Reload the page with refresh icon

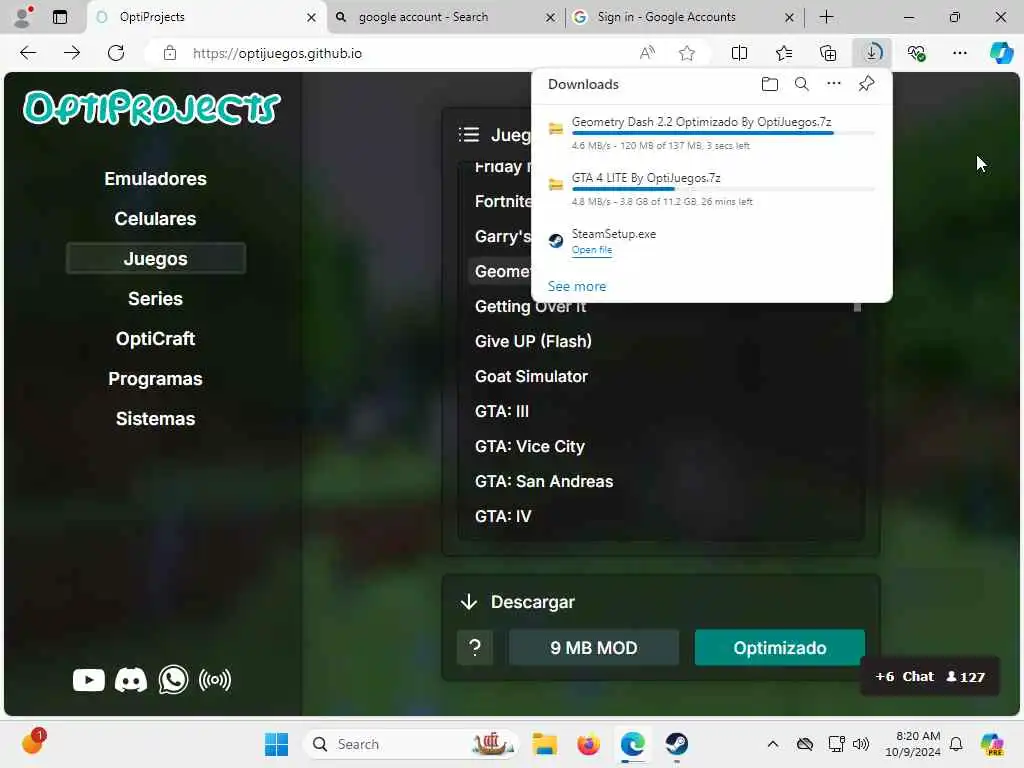(116, 53)
